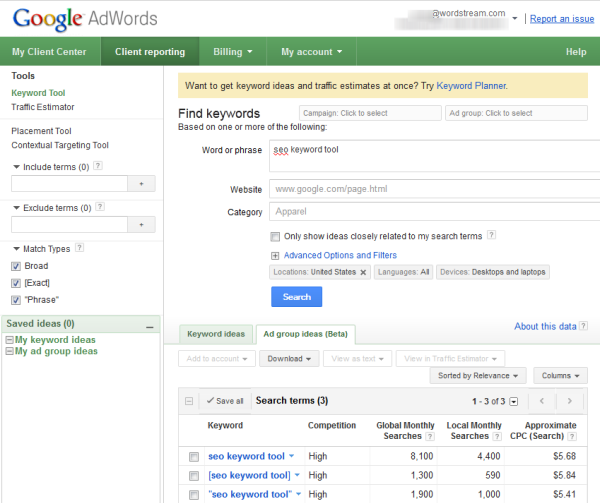Collapse the Exclude terms section
This screenshot has width=600, height=503.
[16, 208]
